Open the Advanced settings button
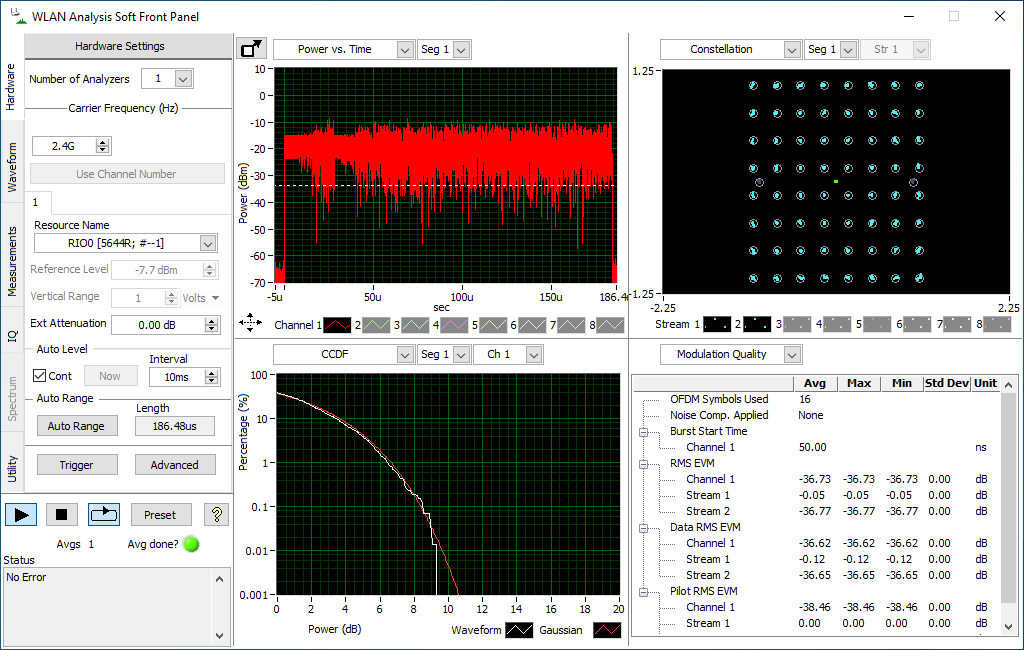 174,465
